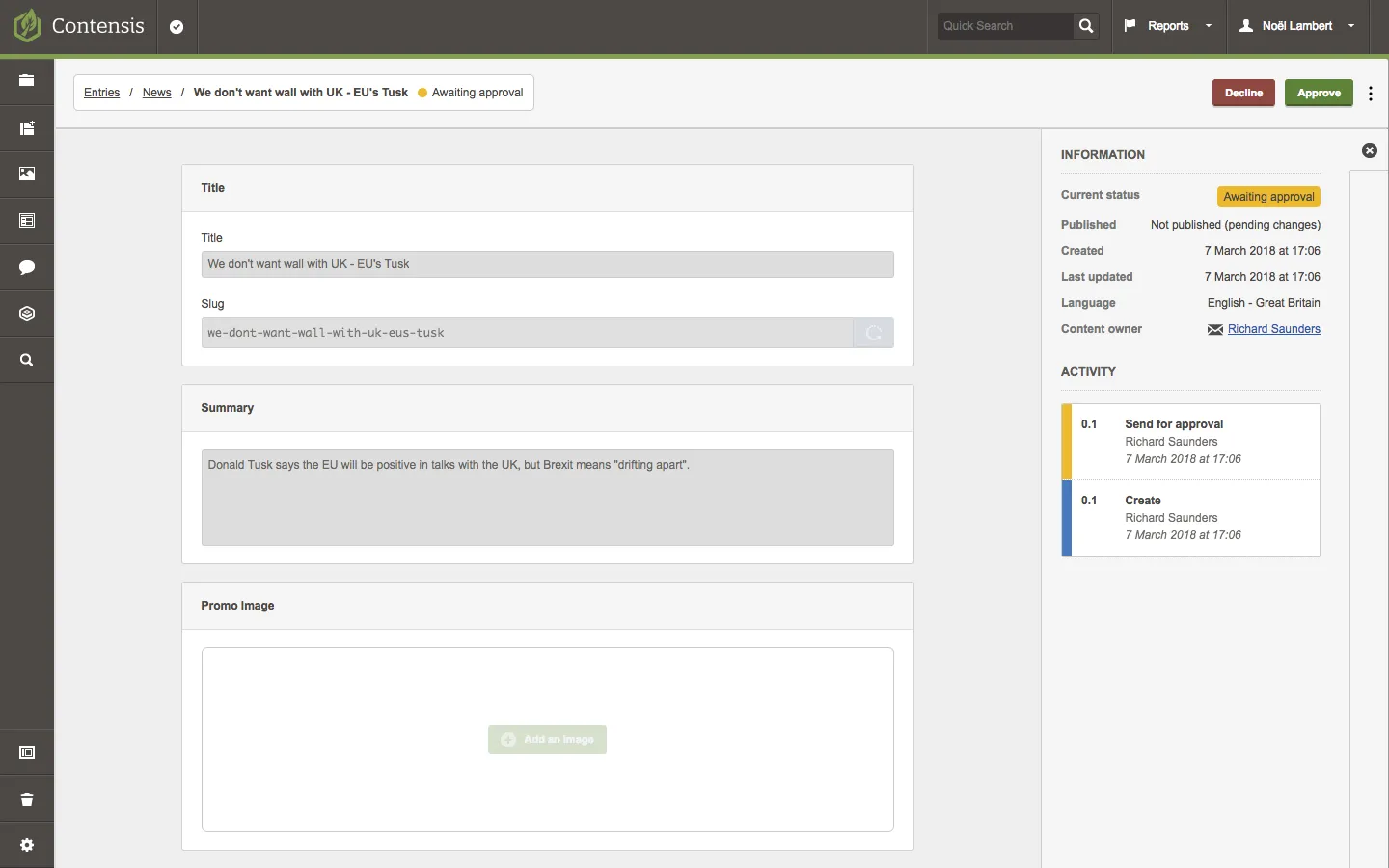The image size is (1389, 868).
Task: Click the Summary section header
Action: pos(547,408)
